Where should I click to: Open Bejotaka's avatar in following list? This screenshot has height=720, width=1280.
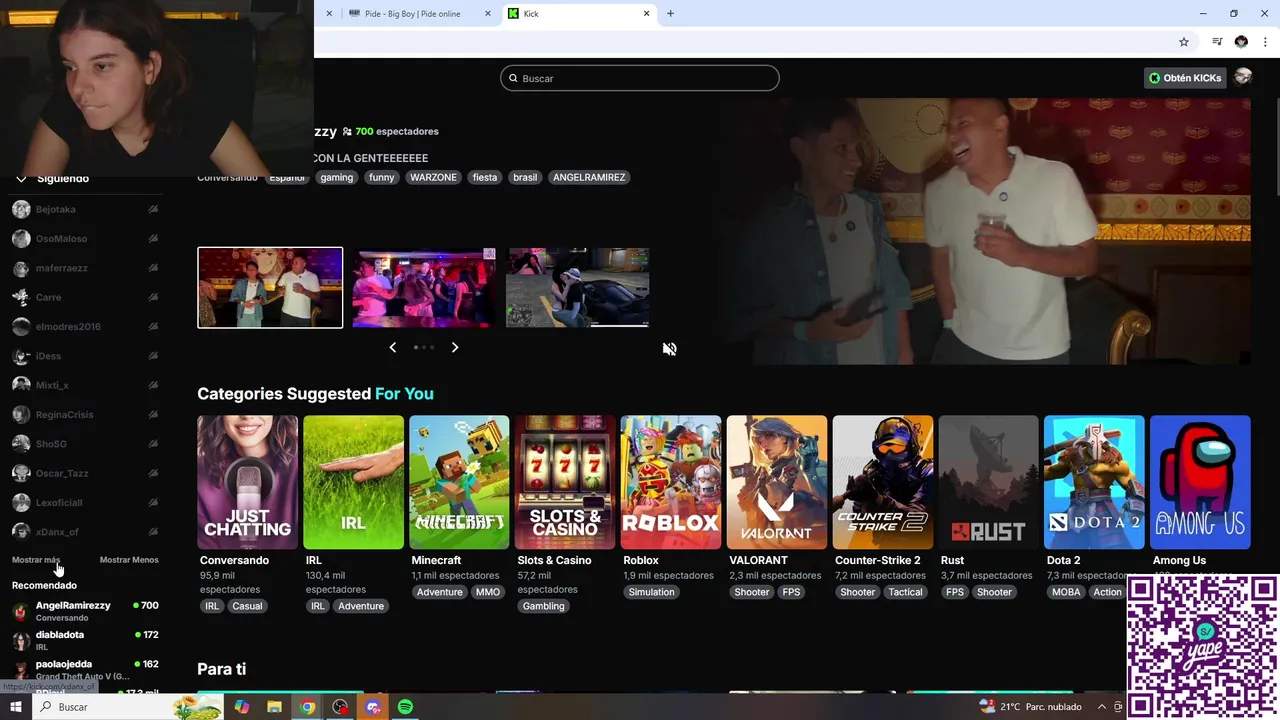point(21,209)
